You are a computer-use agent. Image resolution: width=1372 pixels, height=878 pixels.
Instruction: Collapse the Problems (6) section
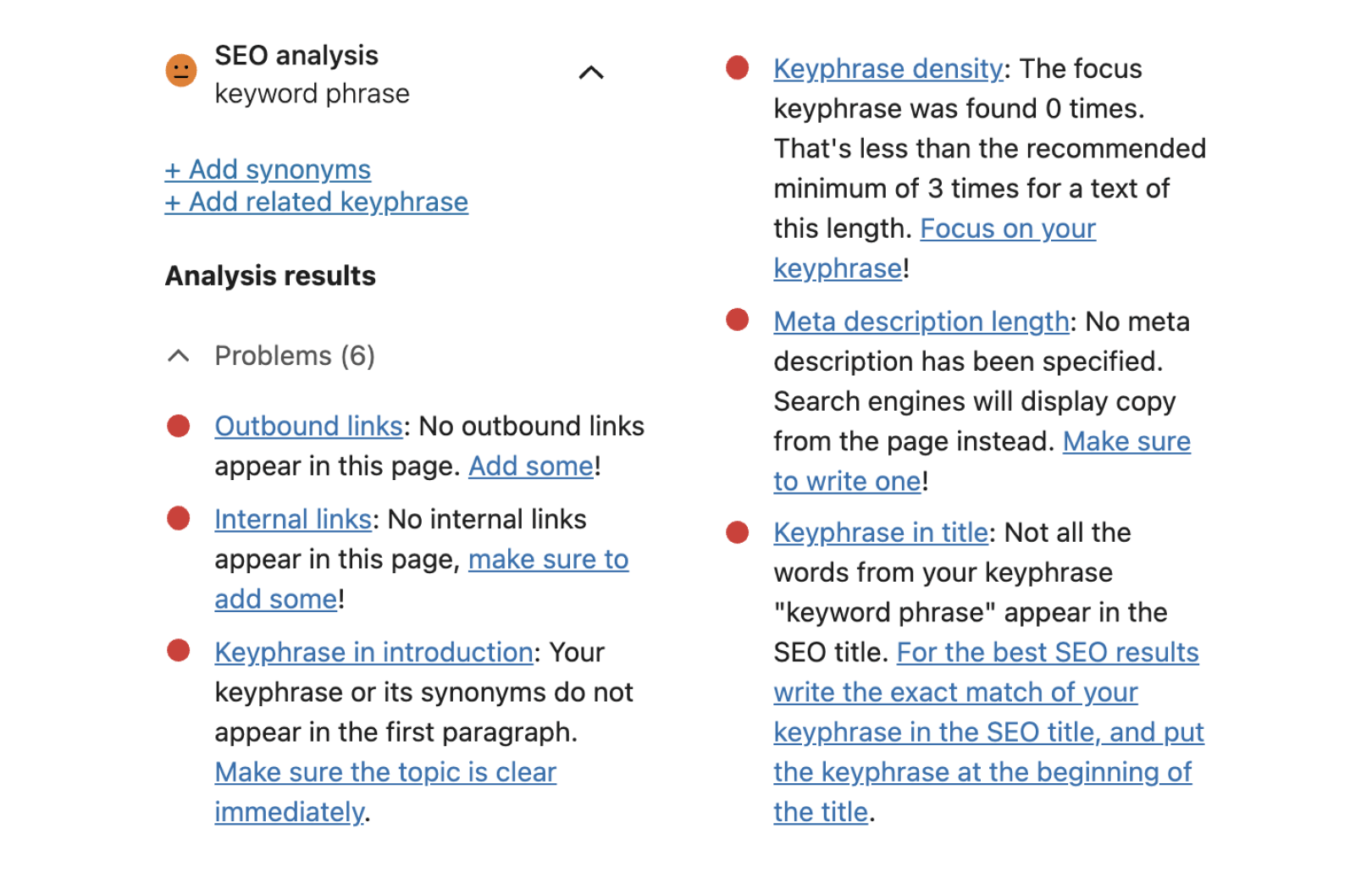tap(179, 356)
